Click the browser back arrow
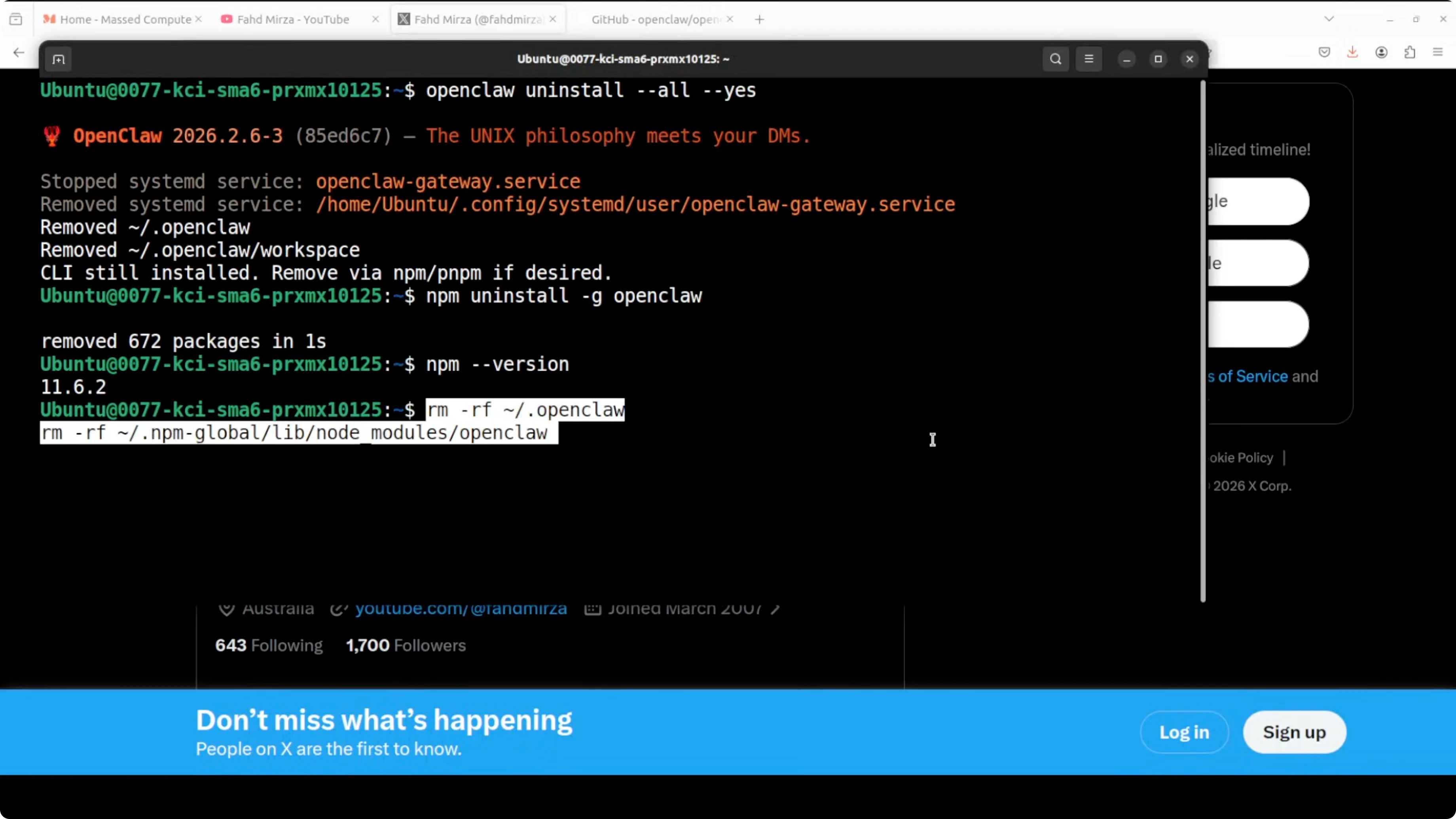The width and height of the screenshot is (1456, 819). 19,53
